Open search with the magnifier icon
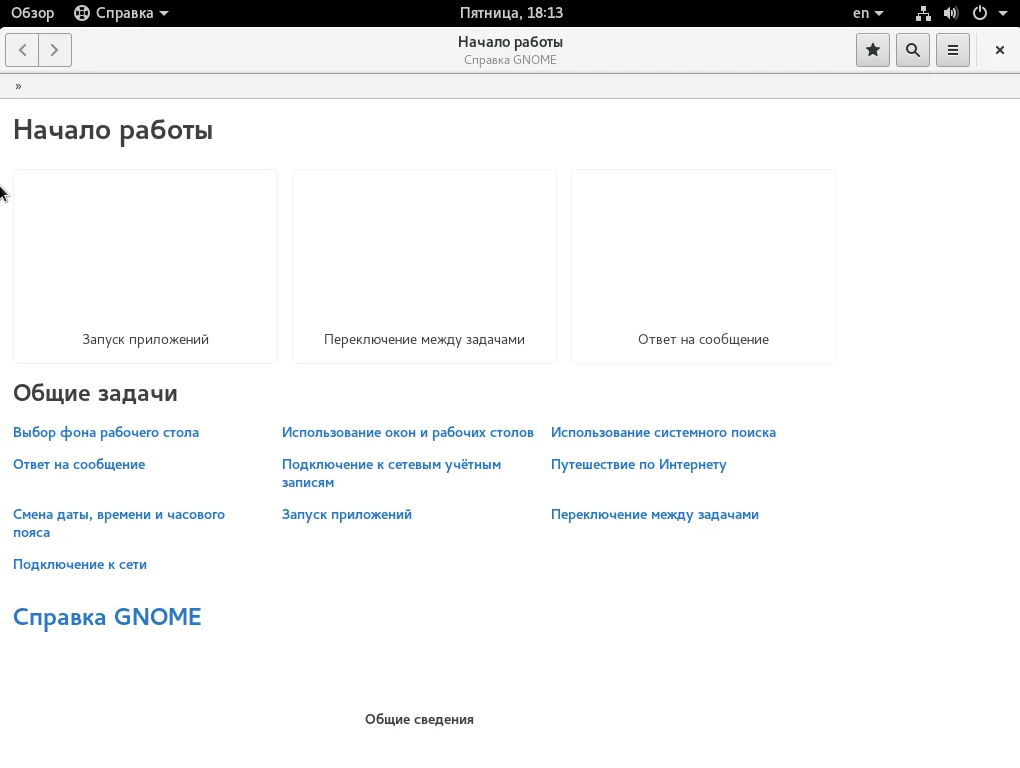The image size is (1020, 768). pyautogui.click(x=913, y=50)
